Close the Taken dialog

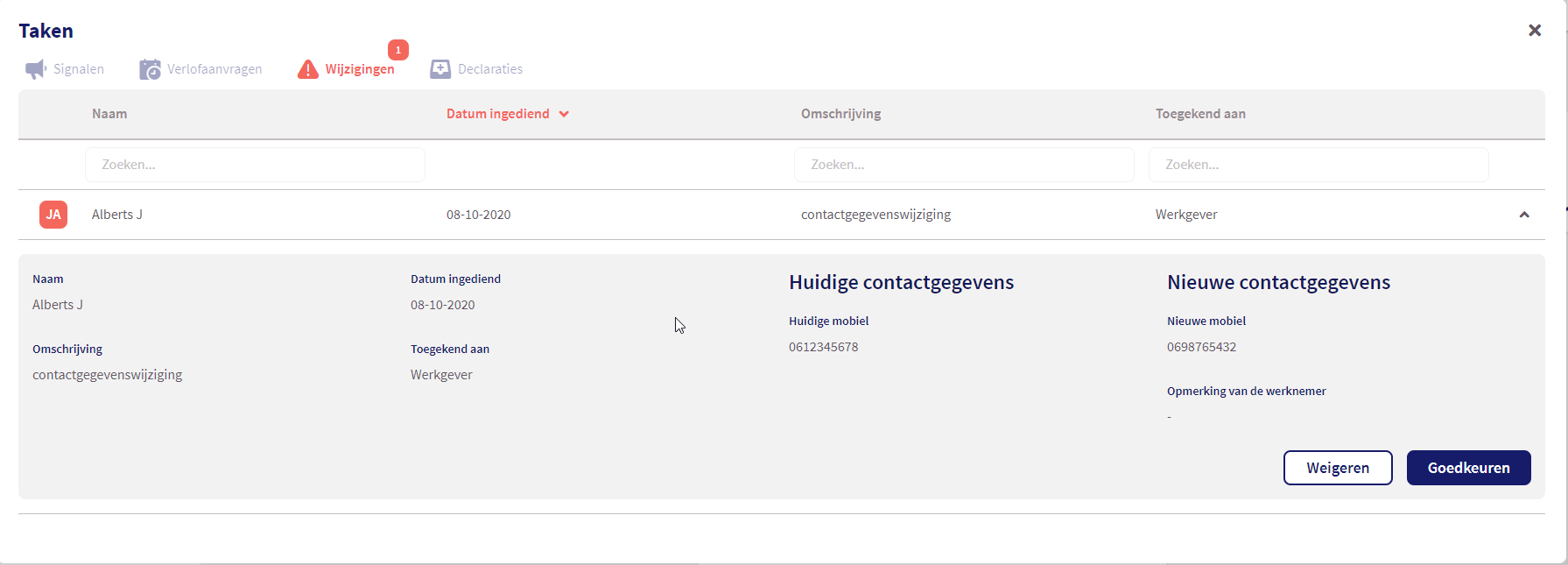1534,31
